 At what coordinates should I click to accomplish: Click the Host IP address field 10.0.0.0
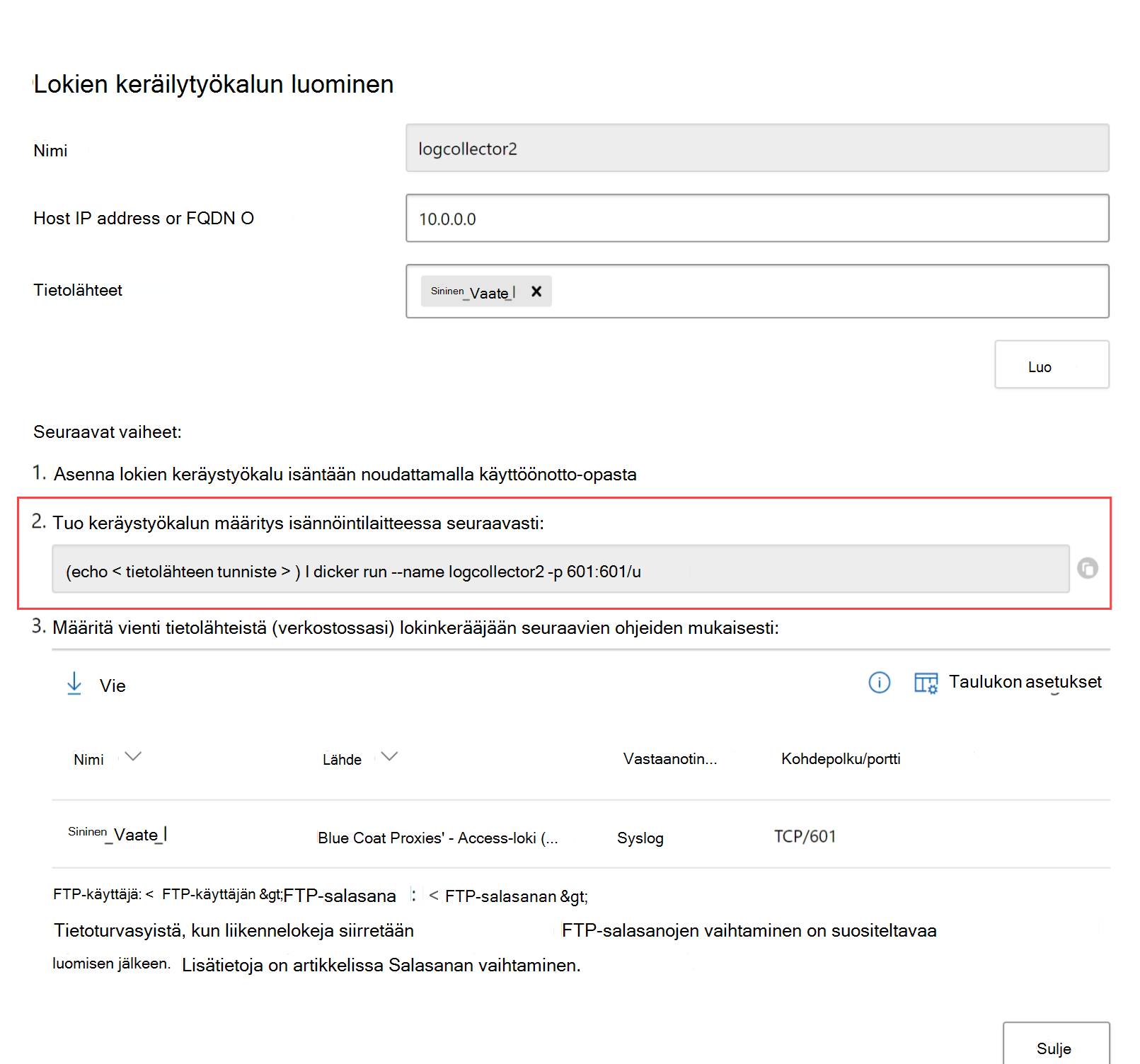tap(757, 218)
